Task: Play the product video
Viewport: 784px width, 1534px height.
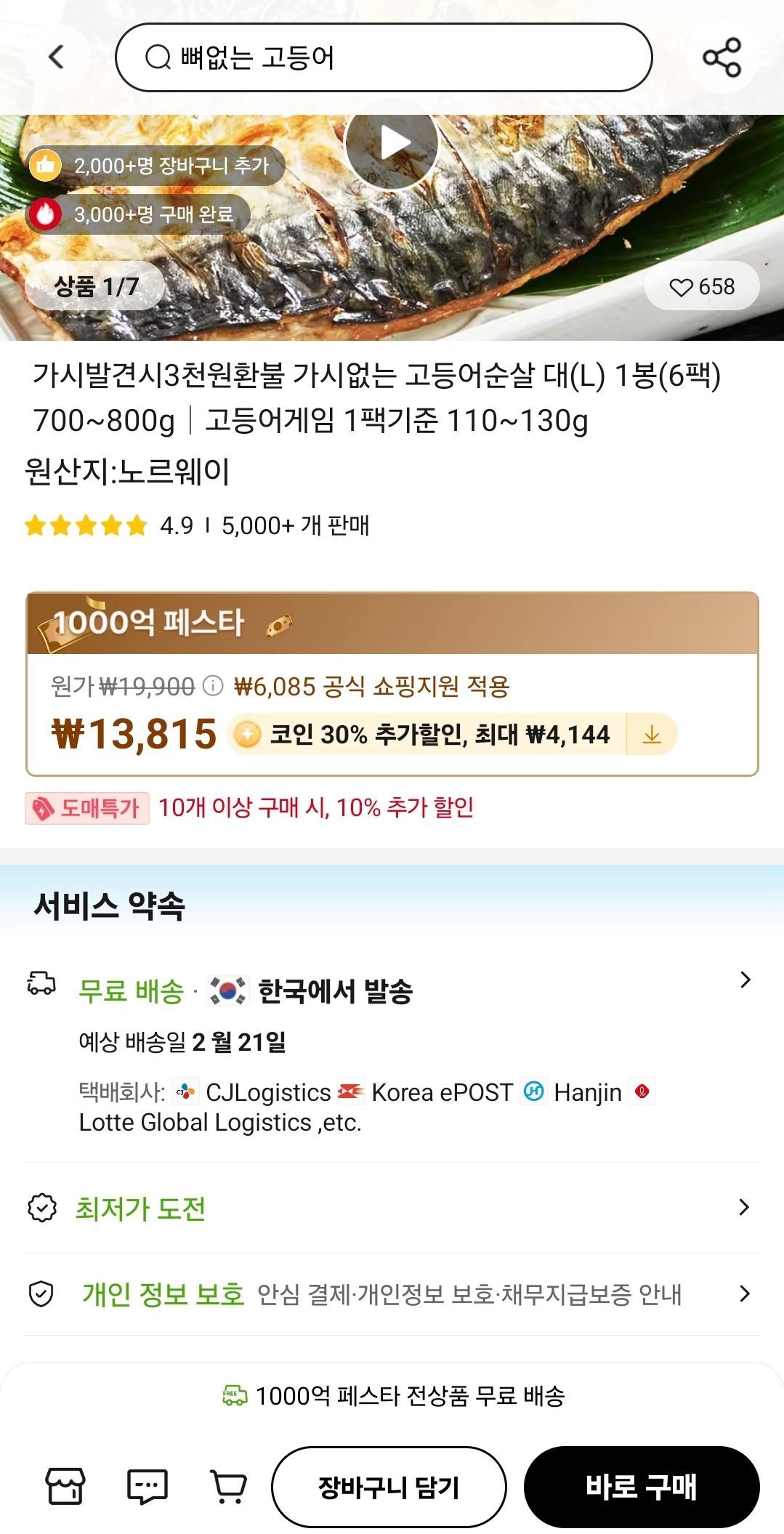Action: tap(391, 144)
